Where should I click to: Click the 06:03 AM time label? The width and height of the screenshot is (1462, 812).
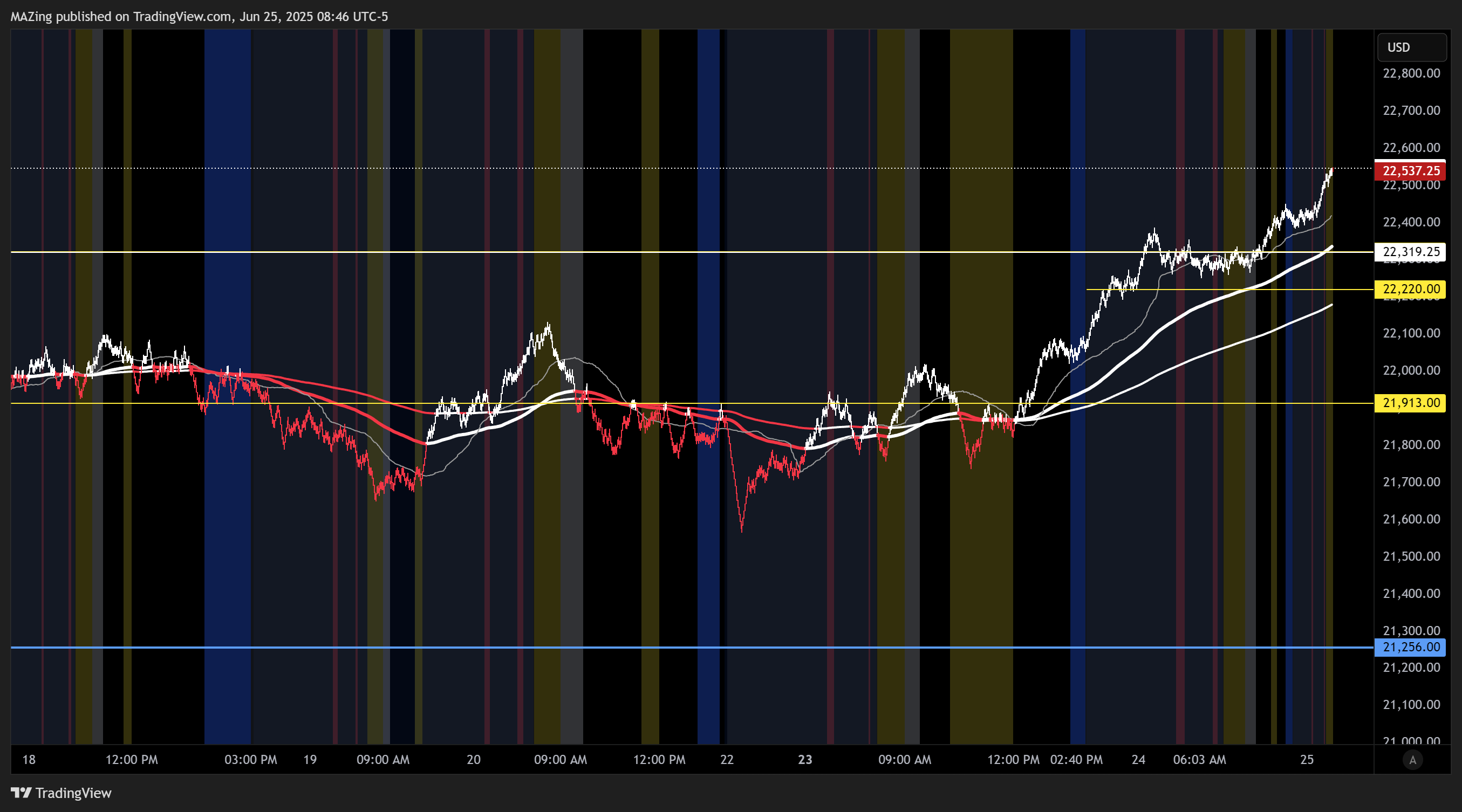(1200, 760)
